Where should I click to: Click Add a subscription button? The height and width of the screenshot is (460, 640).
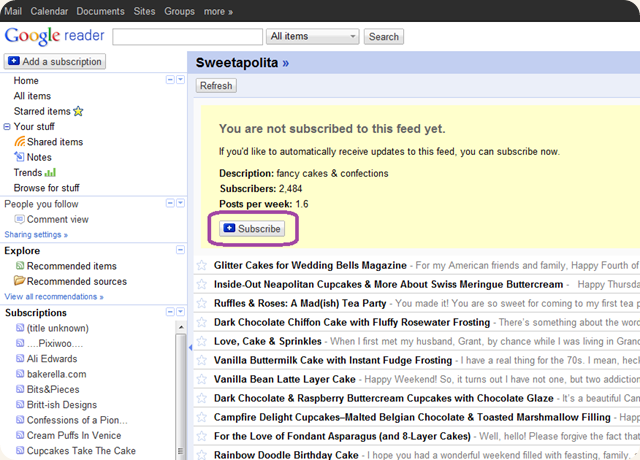tap(55, 61)
